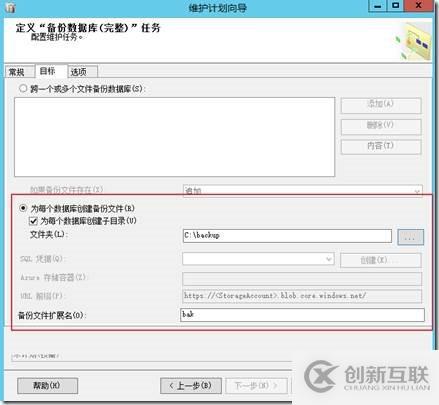Minimize the 维护计划向导 window

pyautogui.click(x=378, y=6)
